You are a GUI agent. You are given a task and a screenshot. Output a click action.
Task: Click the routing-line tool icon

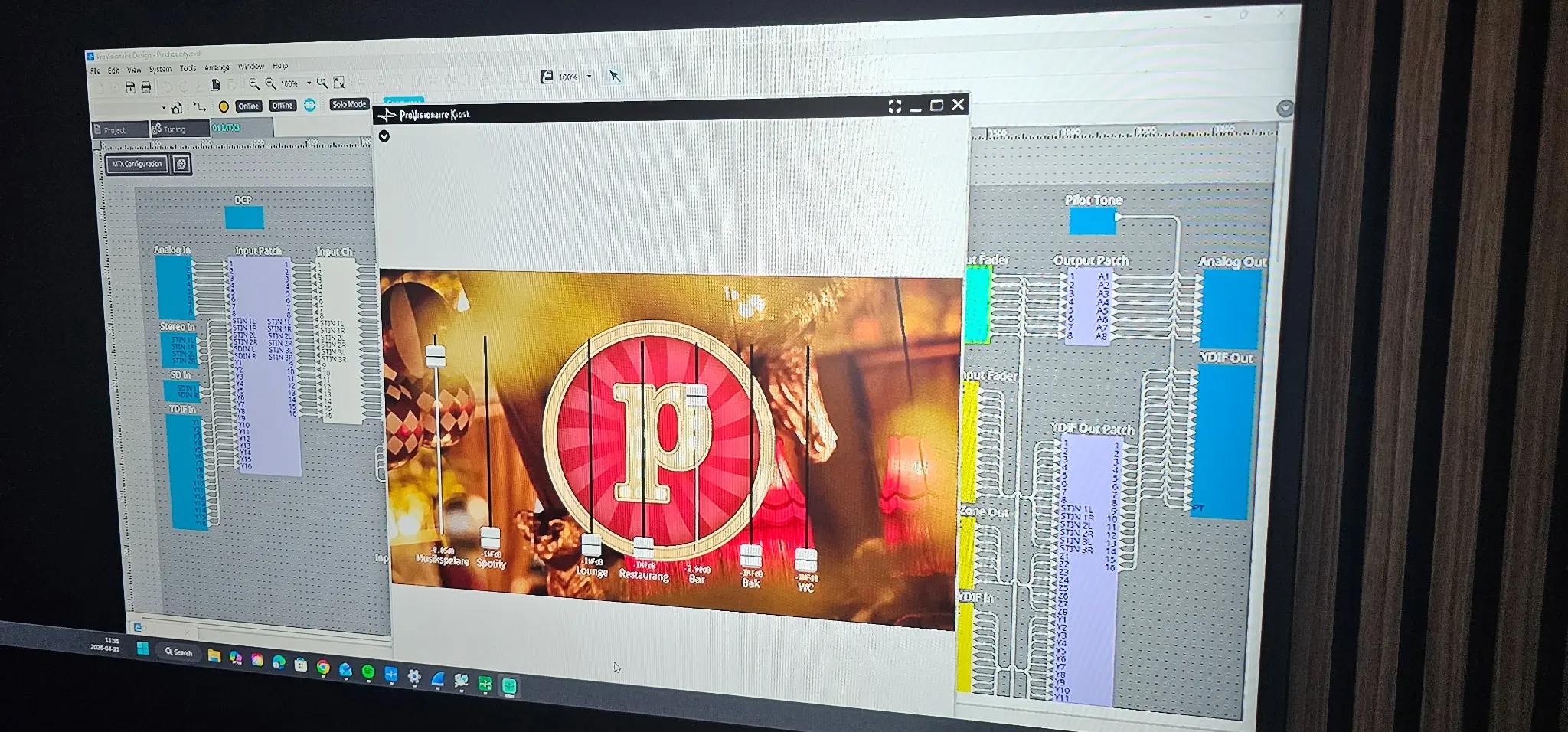tap(199, 106)
